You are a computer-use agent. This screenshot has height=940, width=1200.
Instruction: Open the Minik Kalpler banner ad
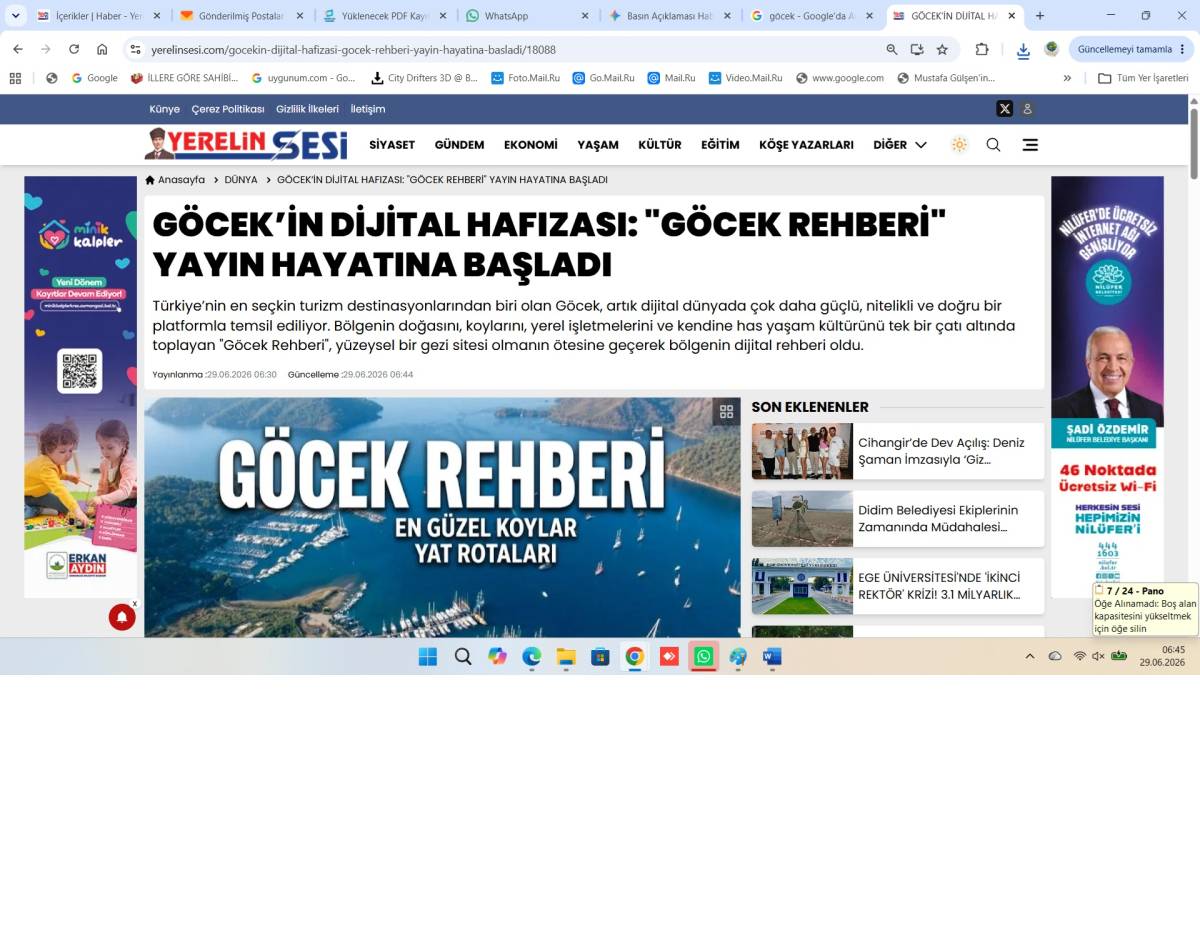click(x=80, y=386)
